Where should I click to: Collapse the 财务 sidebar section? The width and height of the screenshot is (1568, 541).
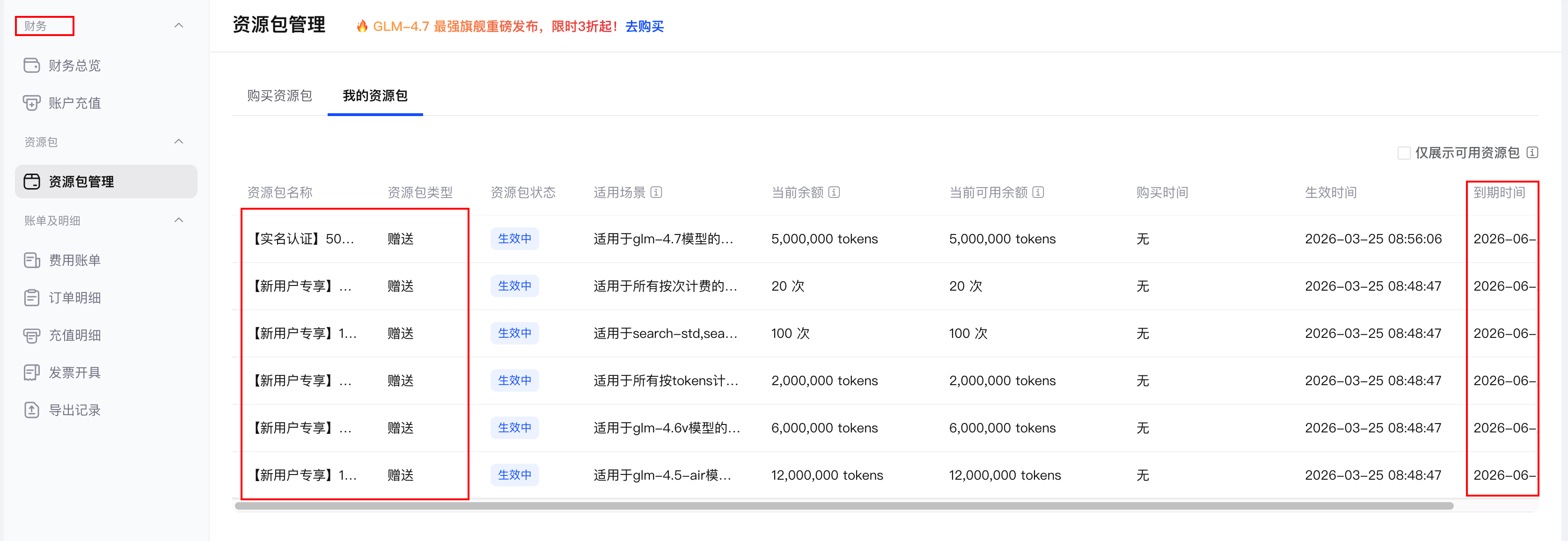pyautogui.click(x=178, y=26)
